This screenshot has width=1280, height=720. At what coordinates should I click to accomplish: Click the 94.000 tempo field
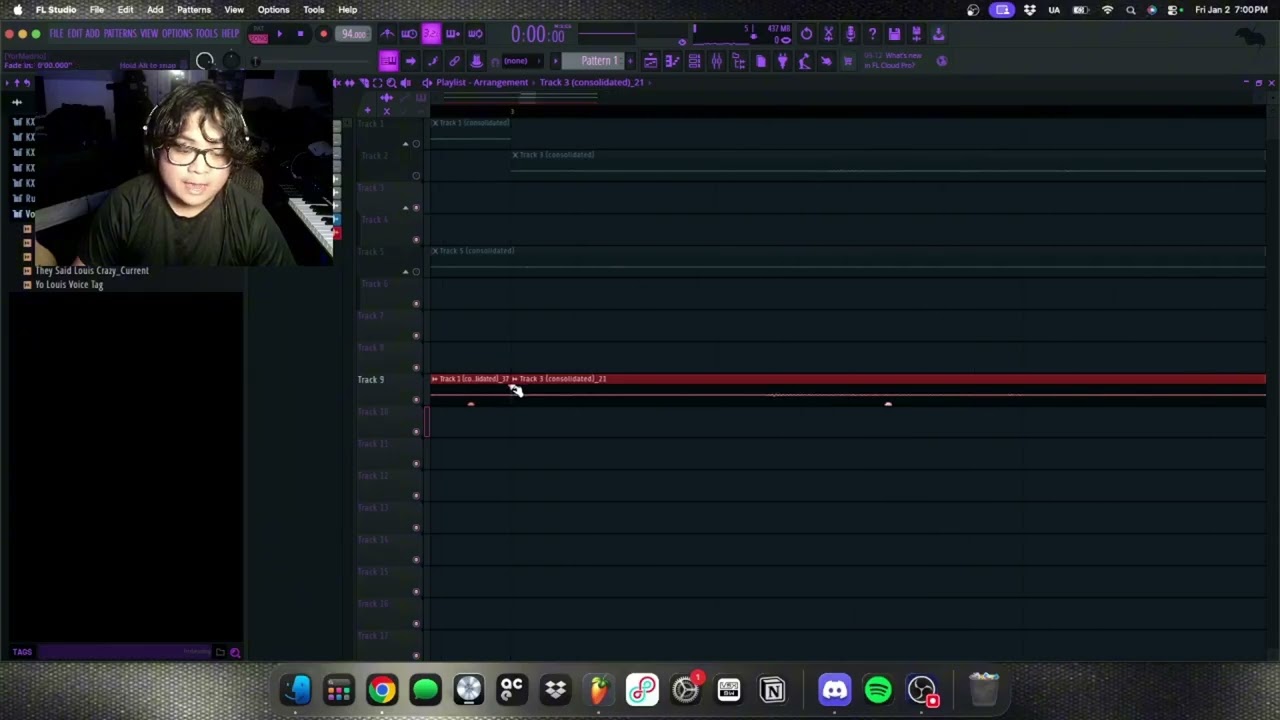353,33
